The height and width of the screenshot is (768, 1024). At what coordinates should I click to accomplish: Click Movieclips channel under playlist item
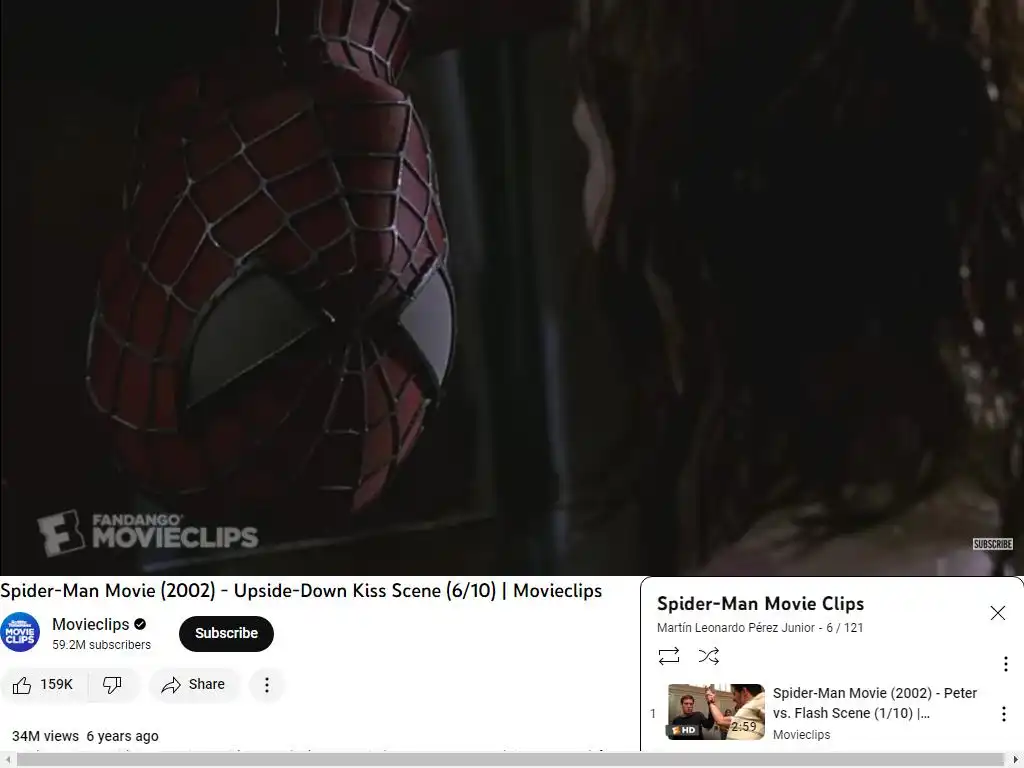pos(801,735)
